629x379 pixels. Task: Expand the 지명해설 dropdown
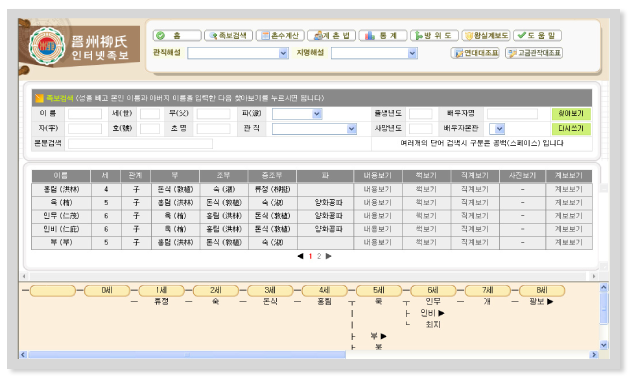(412, 53)
